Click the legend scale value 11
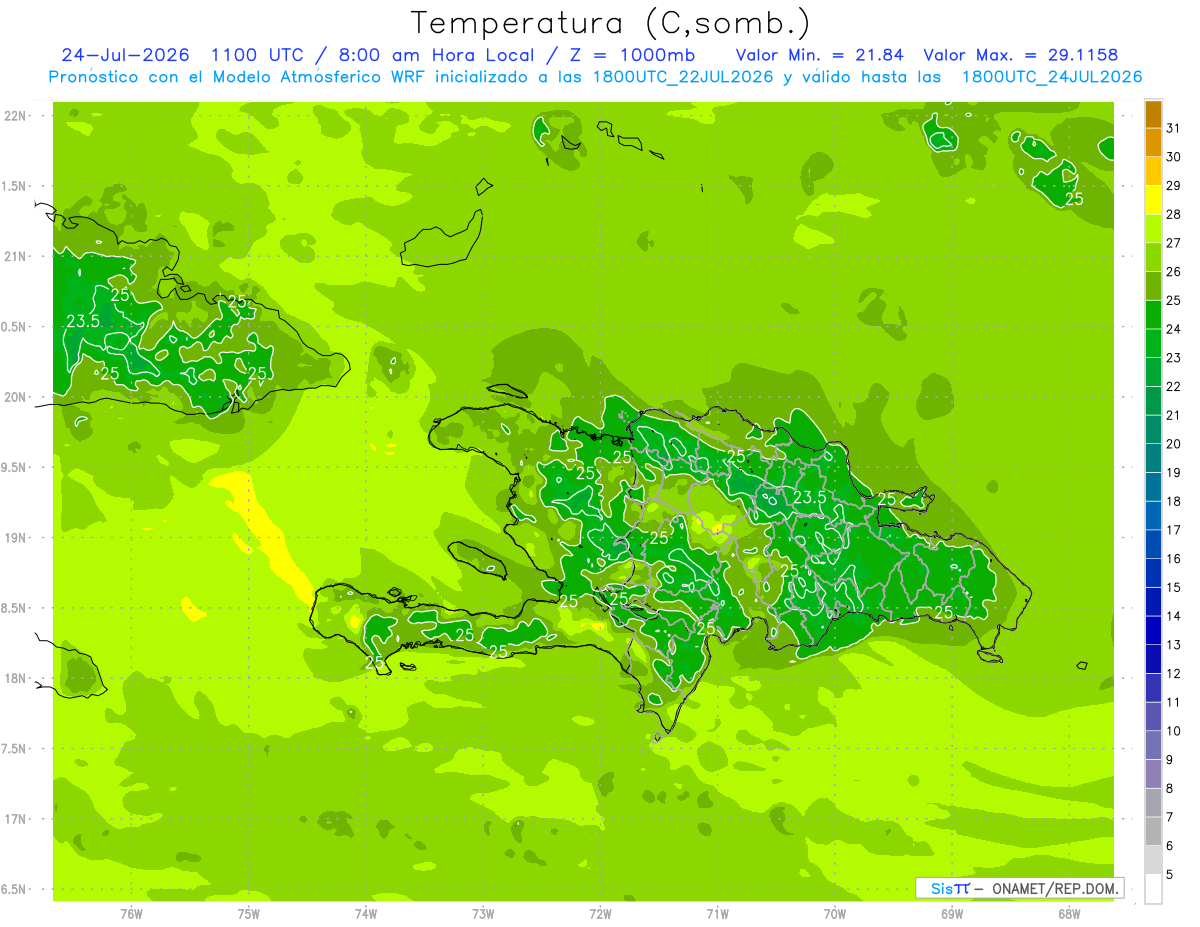The image size is (1200, 927). pos(1174,703)
